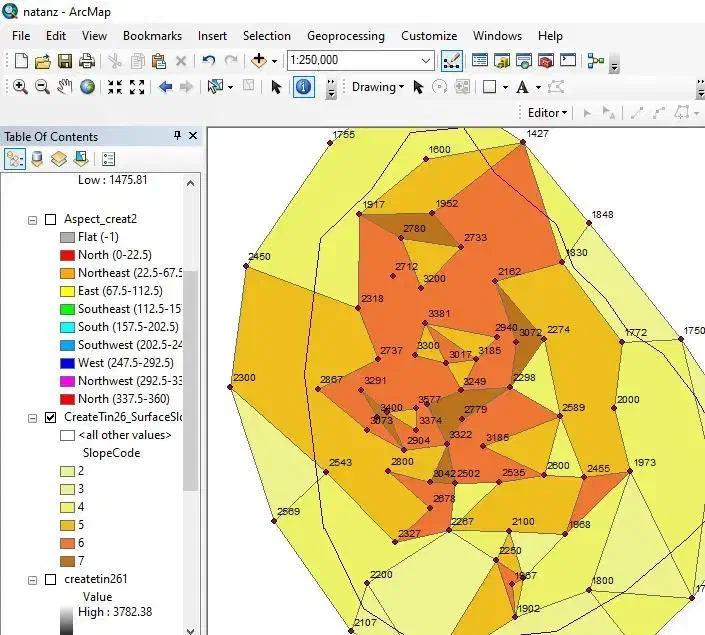705x635 pixels.
Task: Open the Geoprocessing menu
Action: point(345,36)
